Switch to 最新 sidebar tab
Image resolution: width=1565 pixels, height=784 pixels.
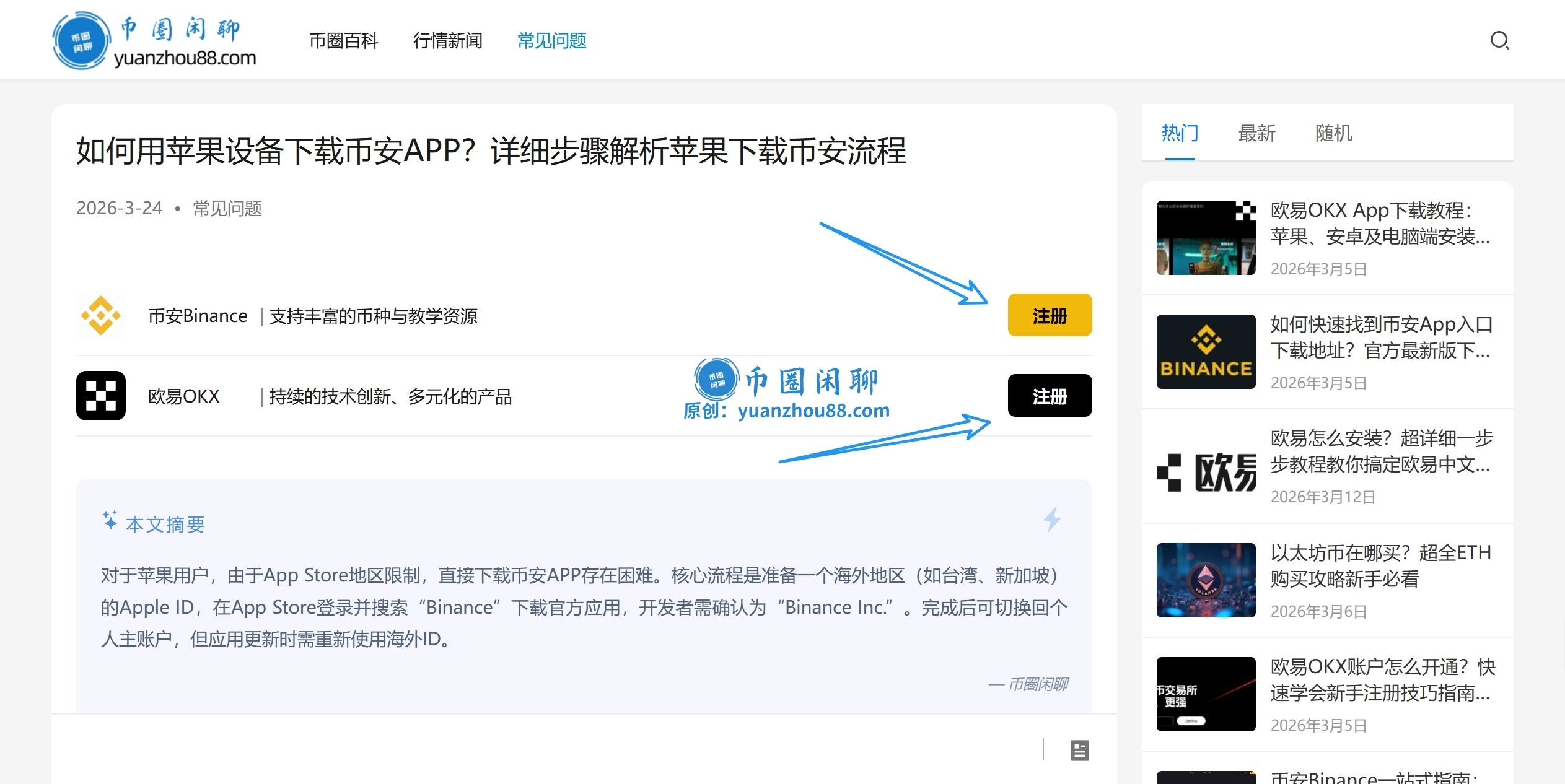tap(1256, 133)
